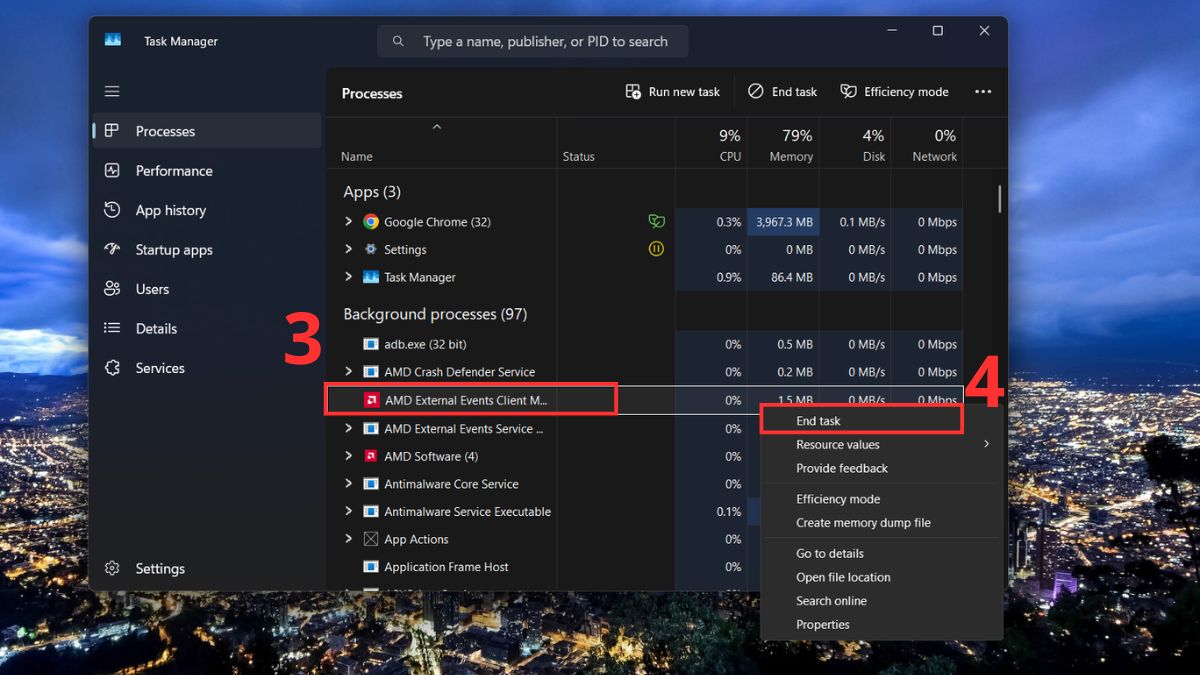Image resolution: width=1200 pixels, height=675 pixels.
Task: Open the Processes page in sidebar
Action: (207, 131)
